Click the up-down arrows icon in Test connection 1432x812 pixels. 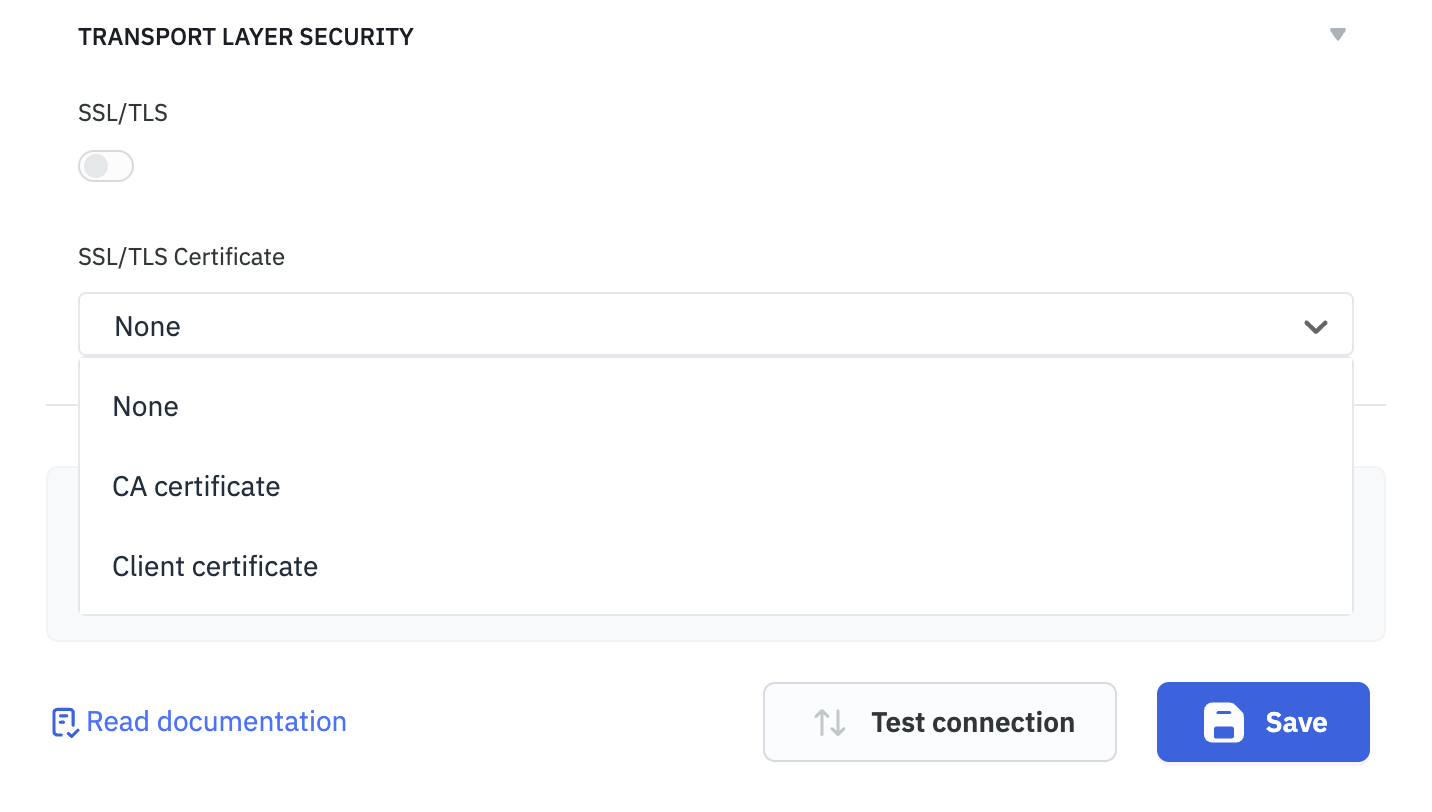[831, 722]
